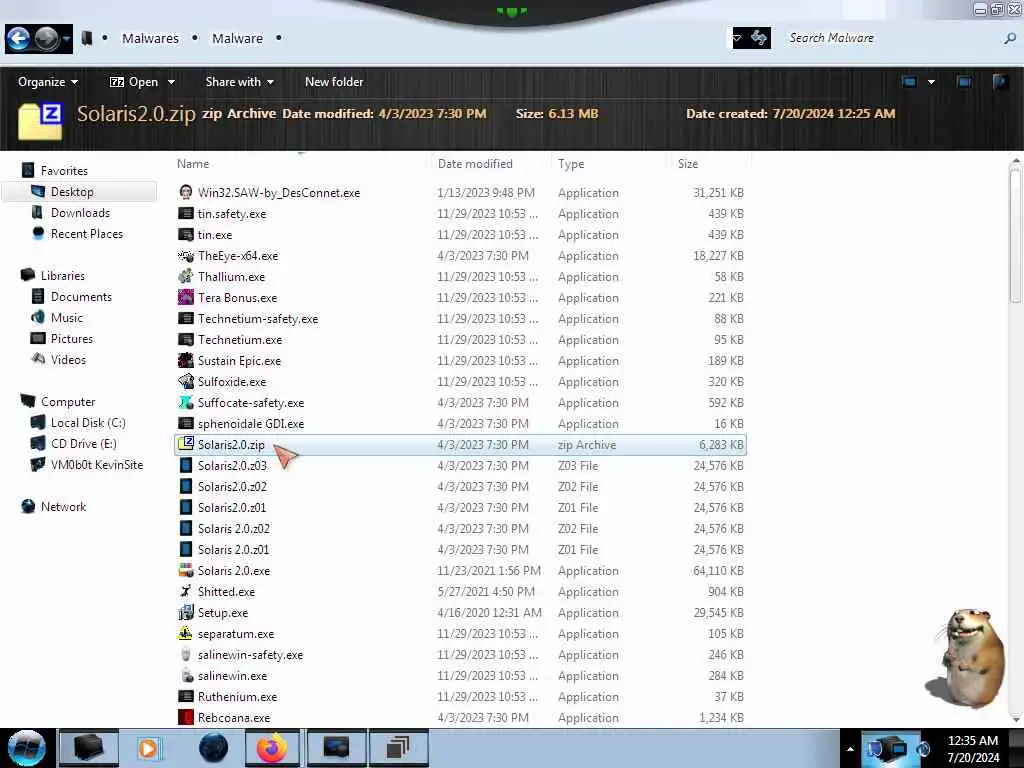Select Thallium.exe file icon
This screenshot has height=768, width=1024.
[x=186, y=276]
